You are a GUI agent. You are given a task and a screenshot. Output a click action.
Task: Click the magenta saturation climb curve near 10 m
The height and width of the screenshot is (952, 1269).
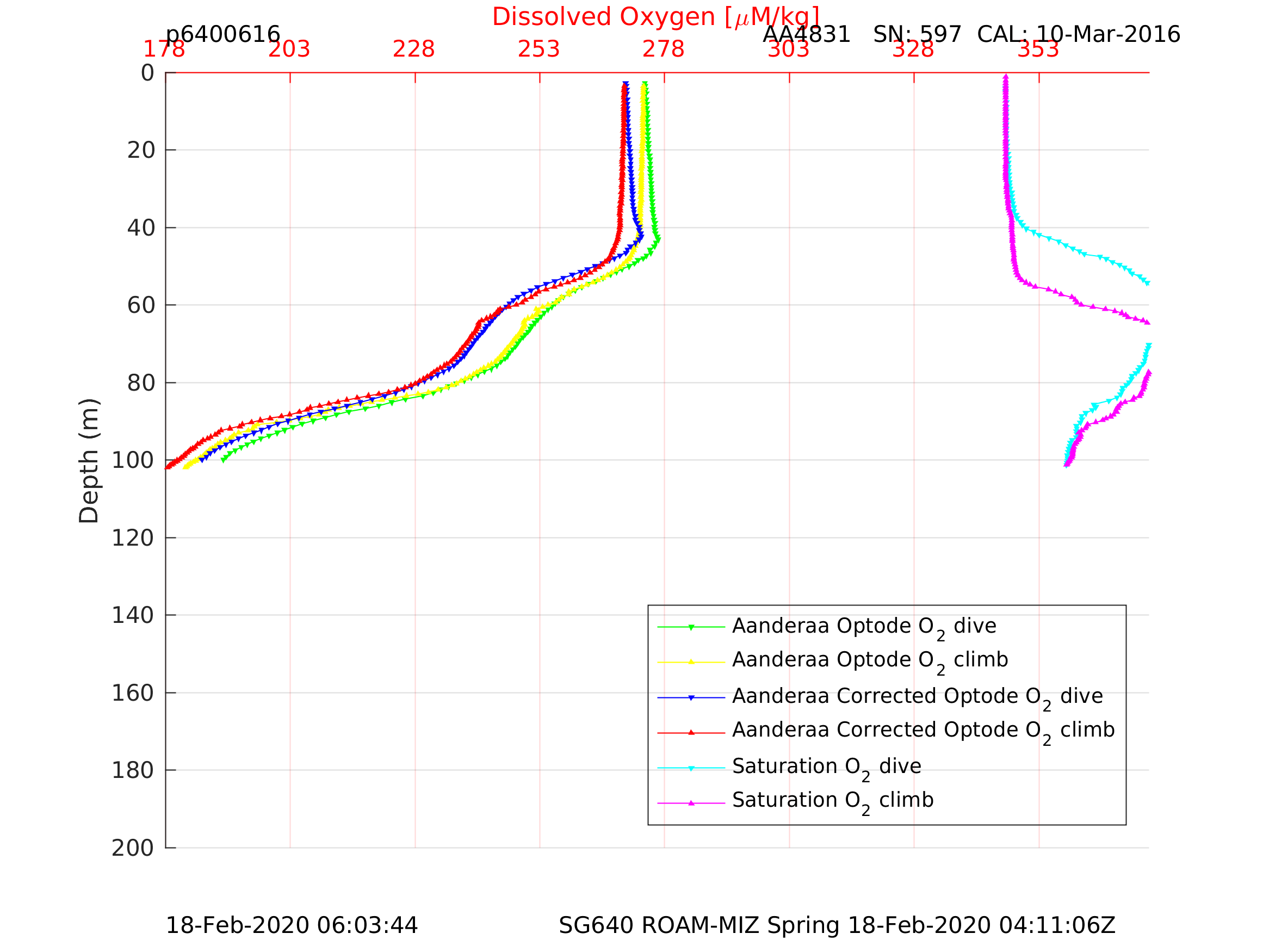tap(1005, 112)
